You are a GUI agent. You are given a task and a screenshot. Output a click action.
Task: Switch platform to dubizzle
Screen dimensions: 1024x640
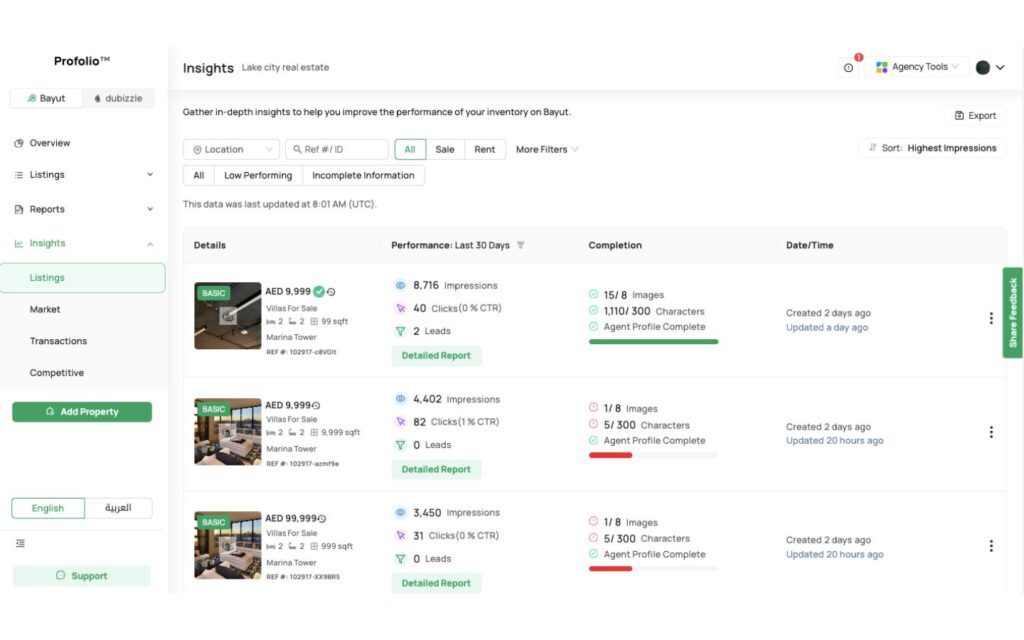coord(118,98)
